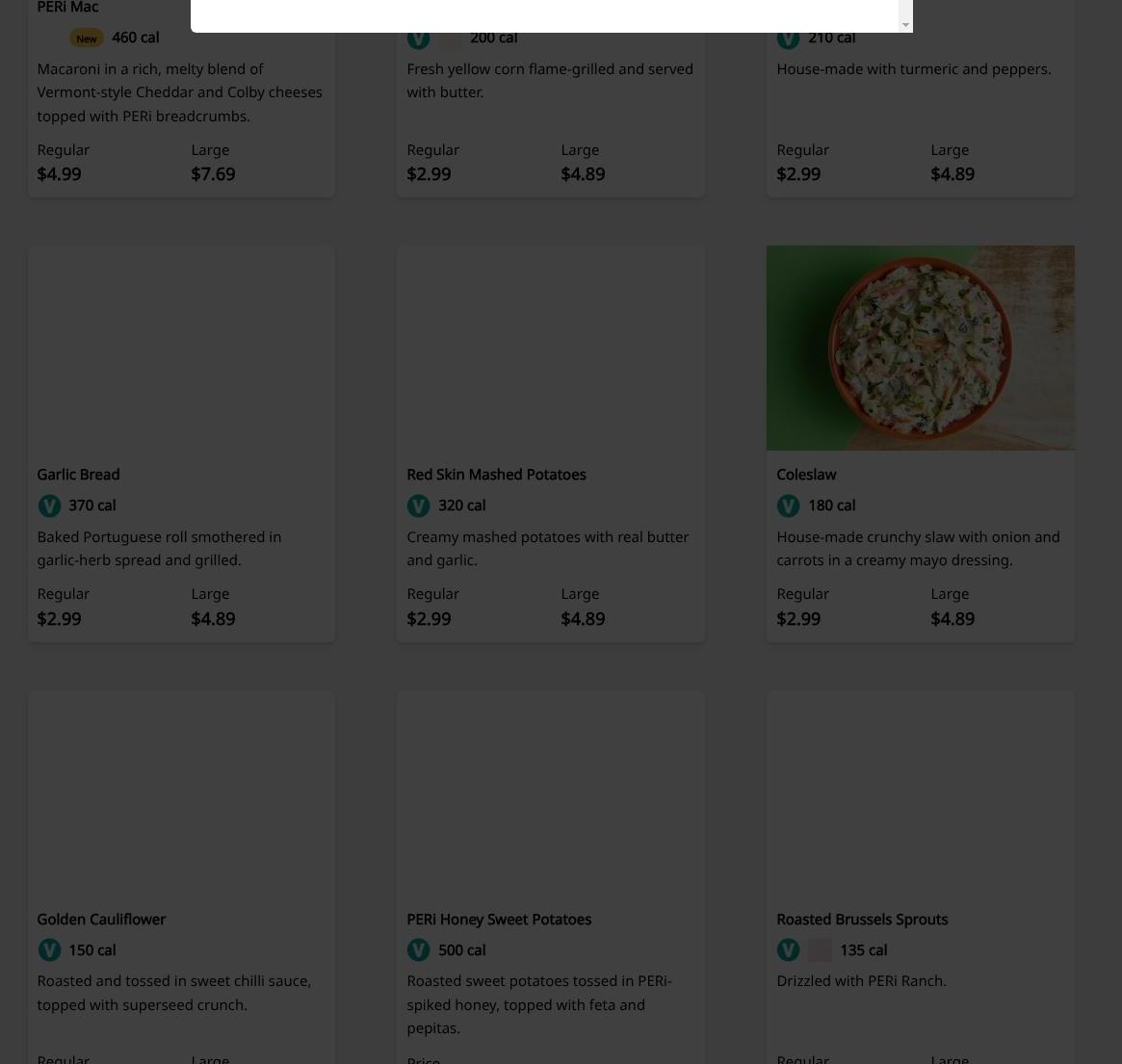Viewport: 1122px width, 1064px height.
Task: Click the New badge on PERi Mac
Action: [x=87, y=39]
